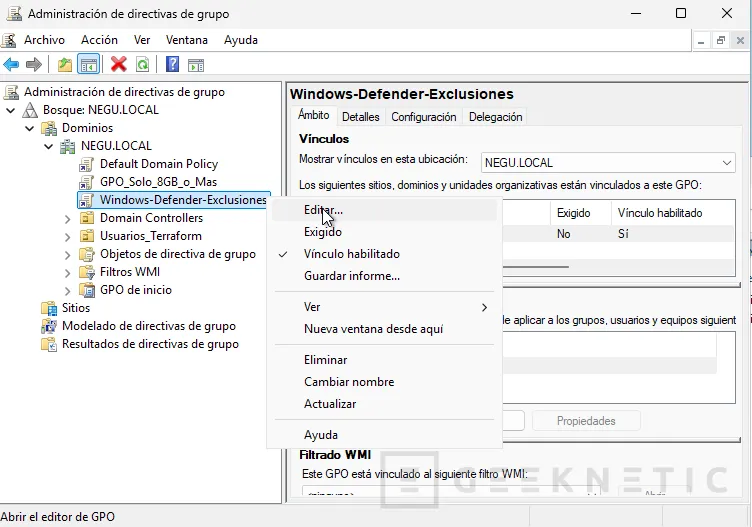
Task: Click the console icon left of Archivo
Action: (x=9, y=40)
